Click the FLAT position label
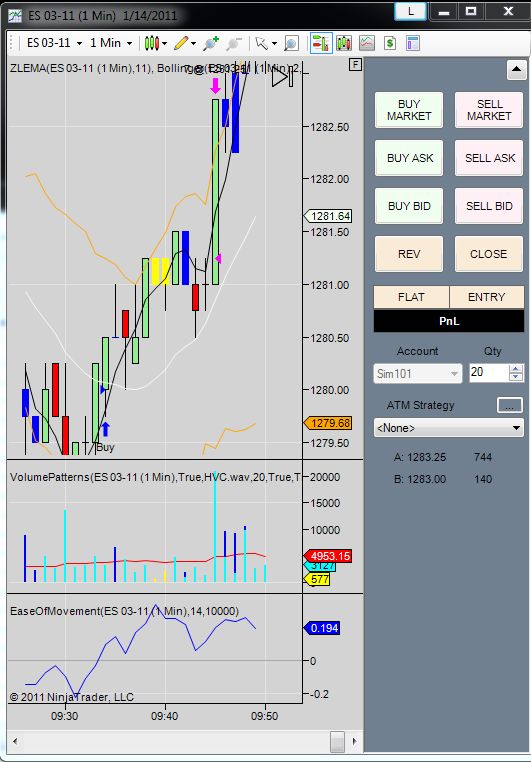531x762 pixels. tap(411, 297)
